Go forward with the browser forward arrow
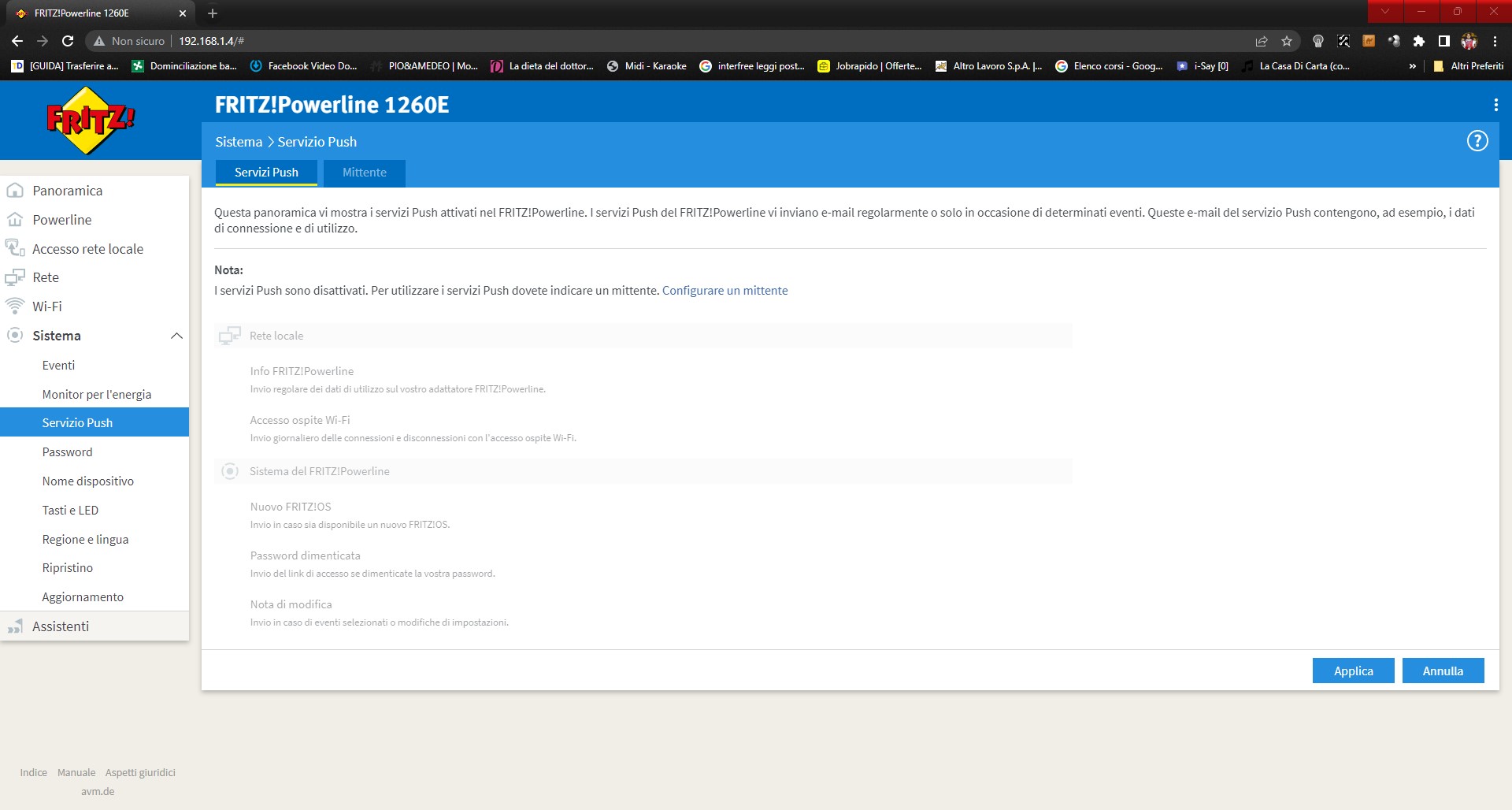Viewport: 1512px width, 810px height. tap(43, 41)
